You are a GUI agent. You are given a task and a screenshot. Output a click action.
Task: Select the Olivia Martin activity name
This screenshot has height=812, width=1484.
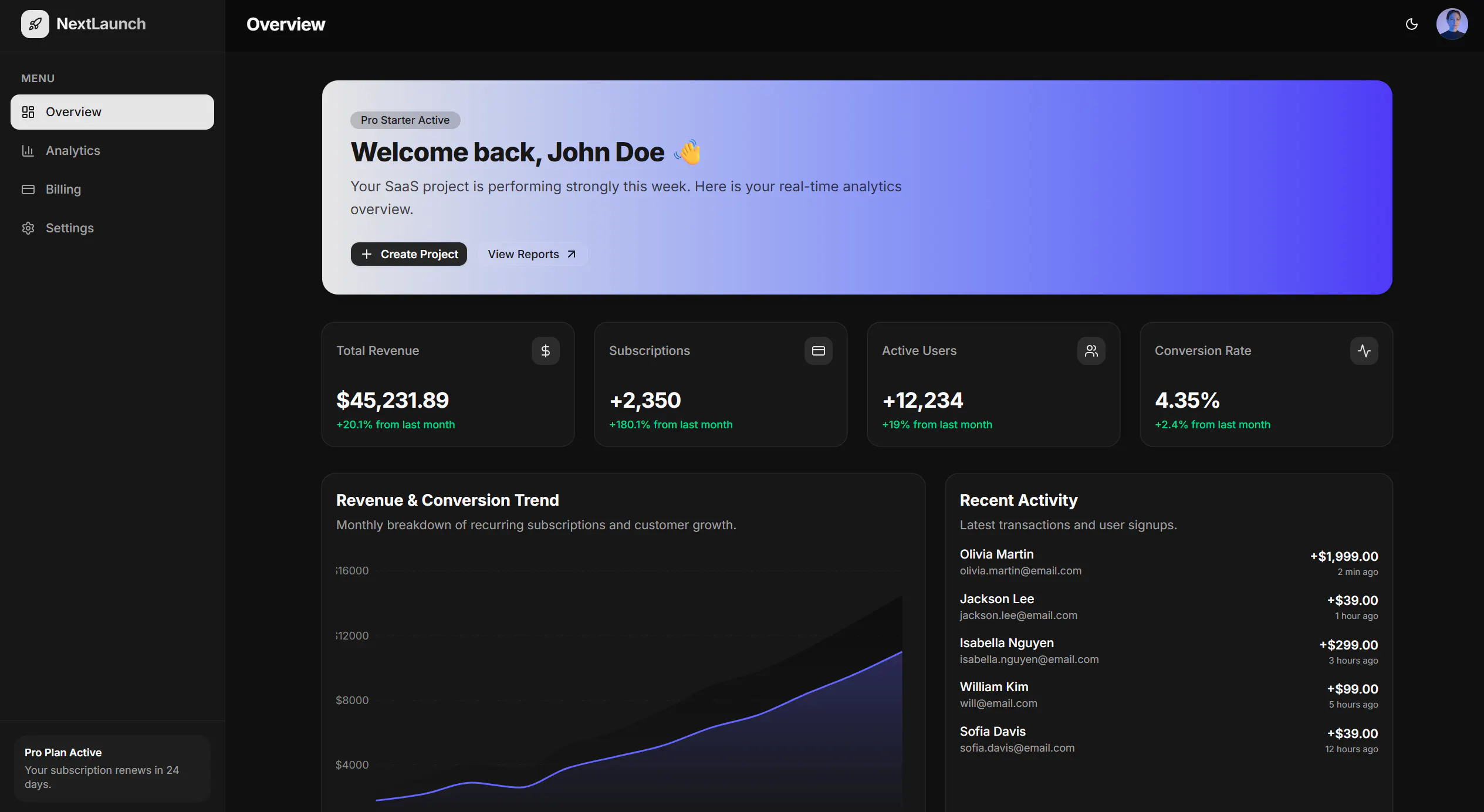click(x=997, y=554)
